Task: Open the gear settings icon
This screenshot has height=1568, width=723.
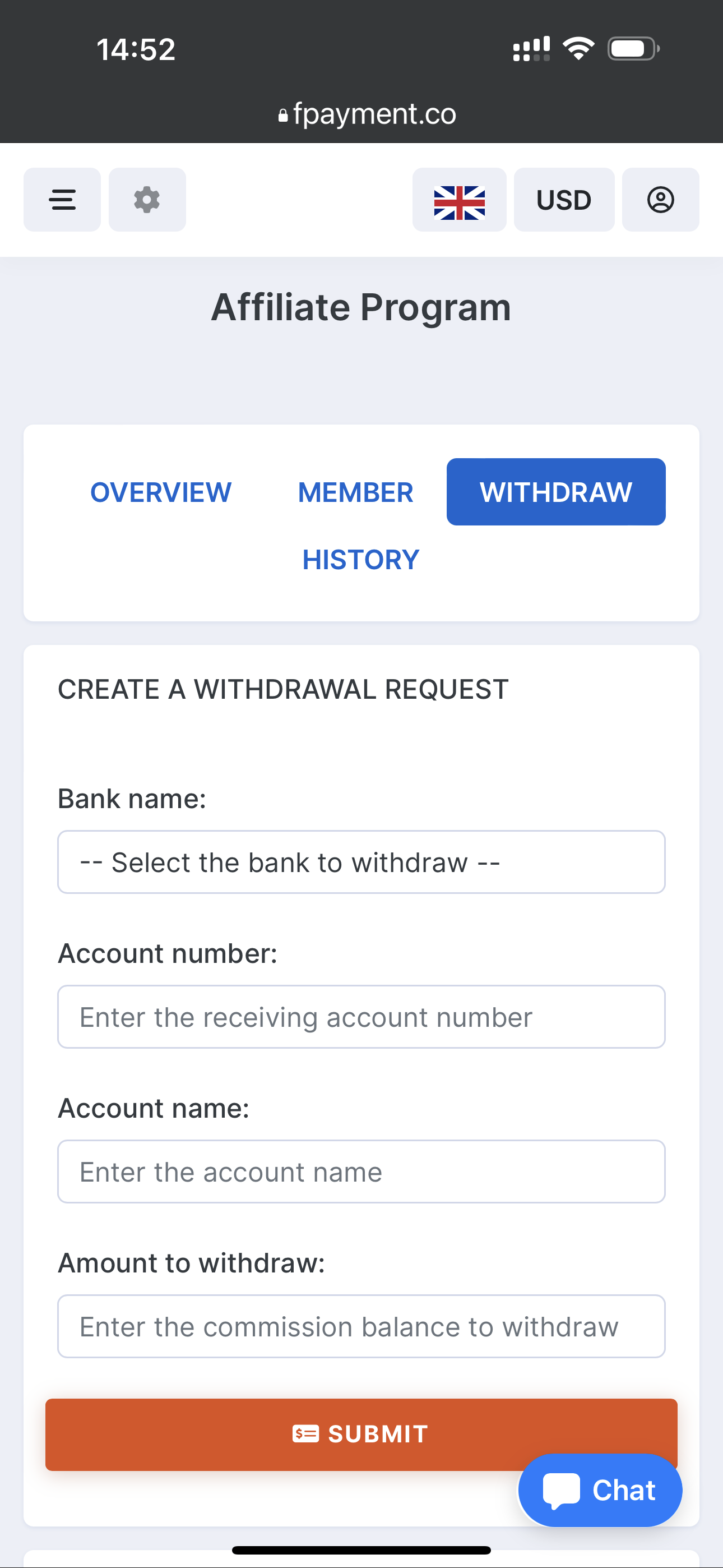Action: pos(147,200)
